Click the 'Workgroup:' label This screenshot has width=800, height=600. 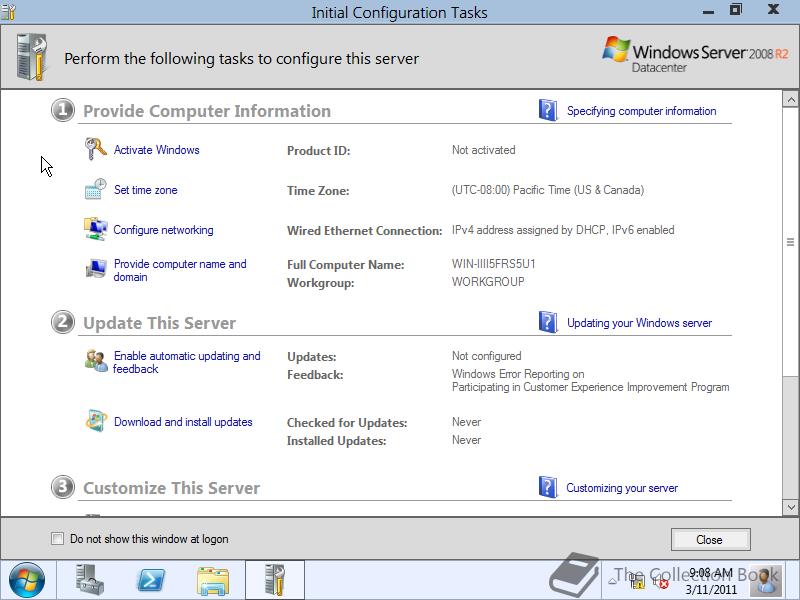coord(320,283)
